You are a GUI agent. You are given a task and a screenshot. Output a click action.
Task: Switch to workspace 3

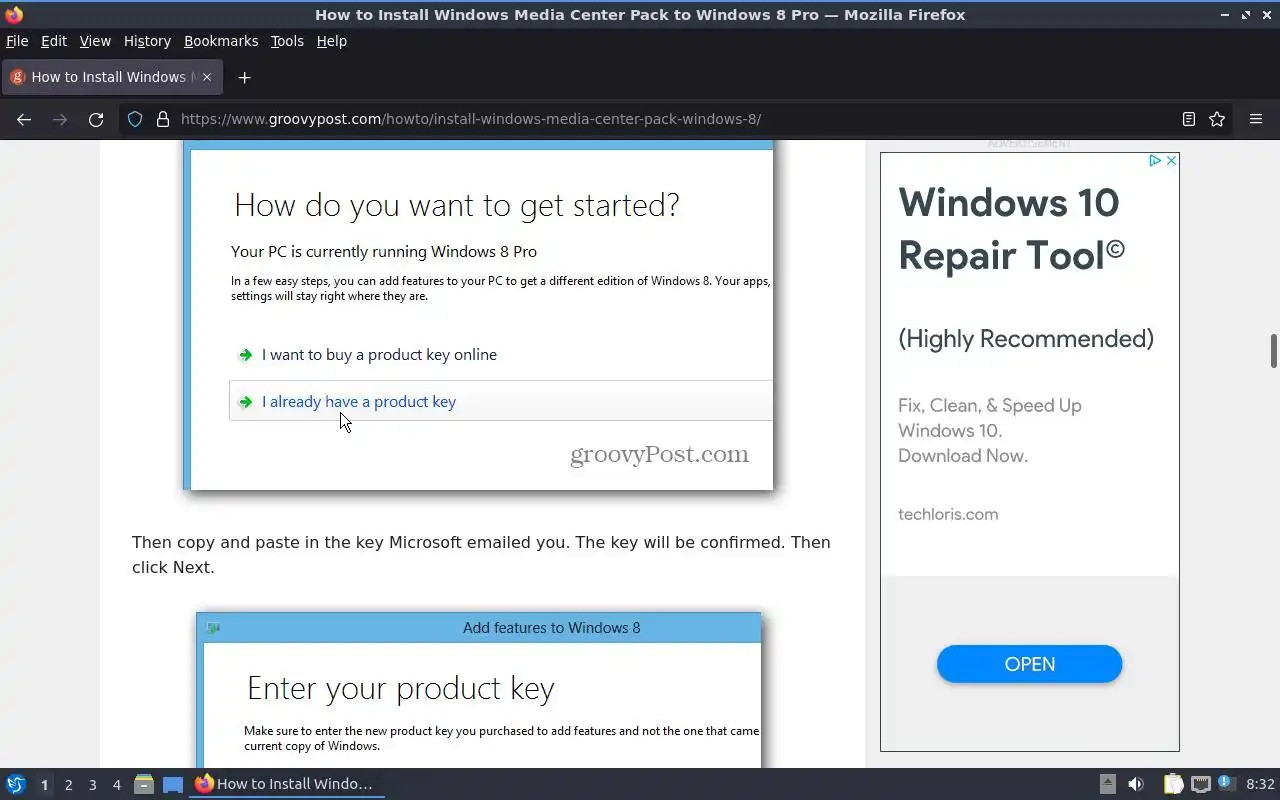pyautogui.click(x=92, y=785)
